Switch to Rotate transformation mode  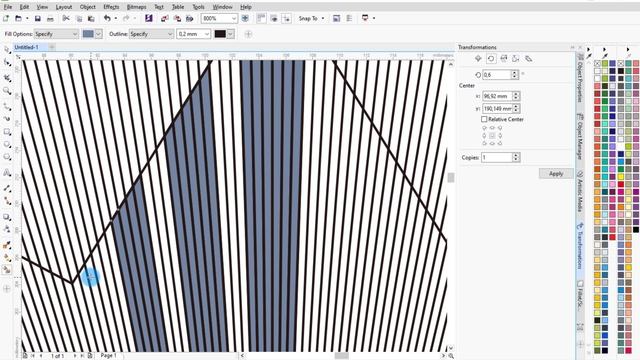pos(491,59)
